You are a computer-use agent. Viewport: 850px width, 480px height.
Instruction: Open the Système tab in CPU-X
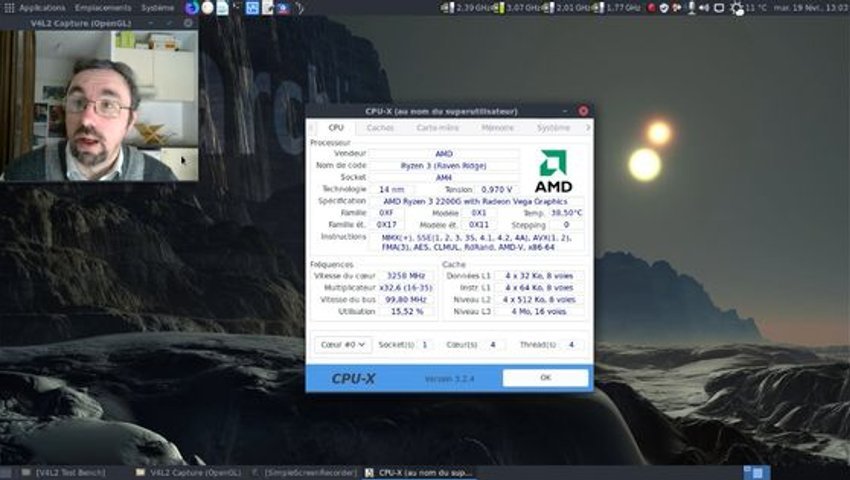pos(553,128)
